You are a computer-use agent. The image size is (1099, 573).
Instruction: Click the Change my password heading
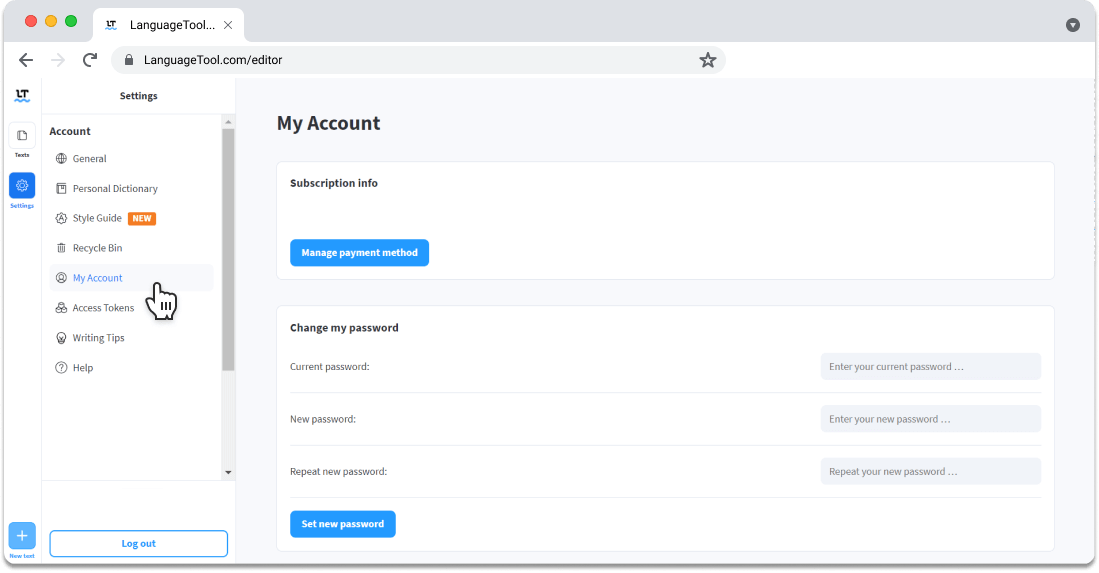[x=344, y=328]
